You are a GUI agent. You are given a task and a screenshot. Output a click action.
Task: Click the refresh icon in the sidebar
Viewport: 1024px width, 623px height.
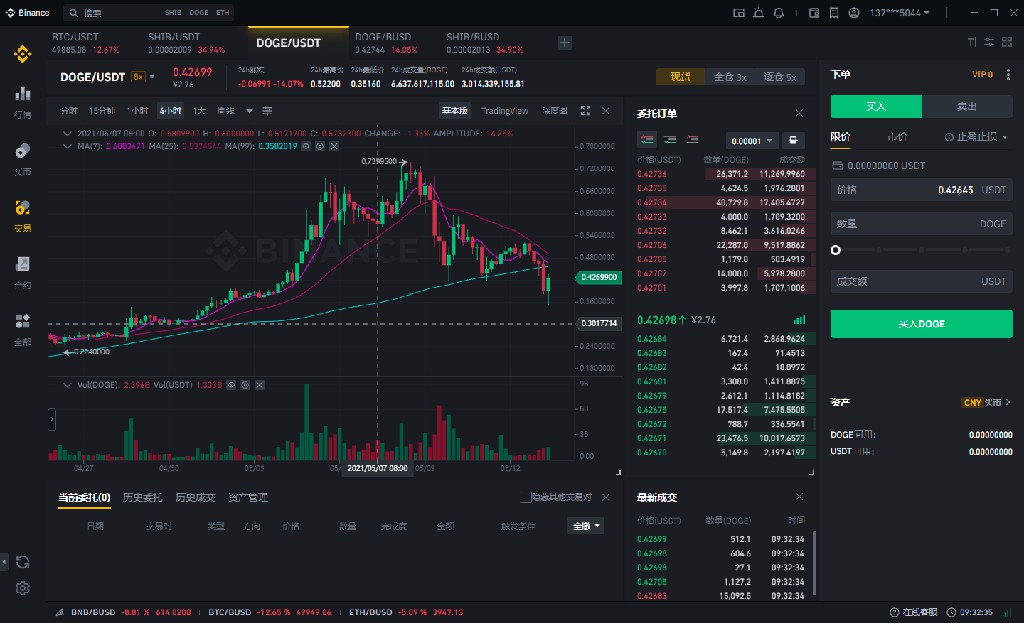22,562
